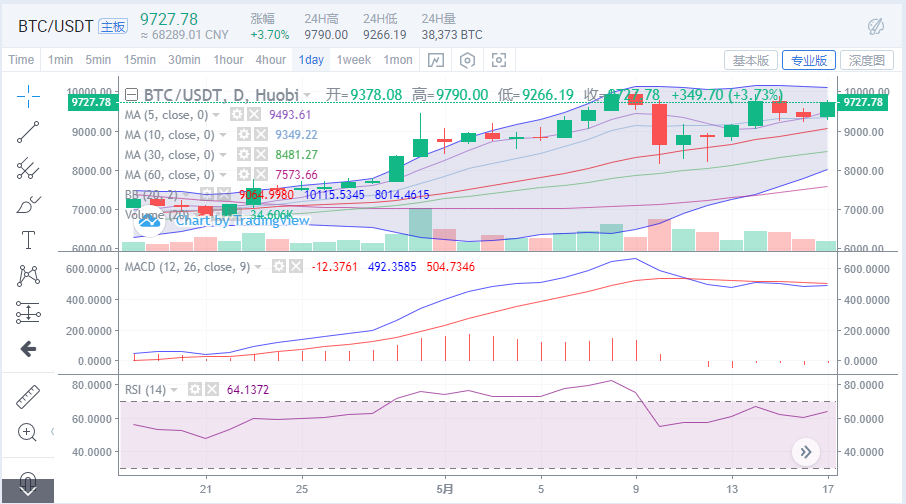Click the 17 date label on time axis
Viewport: 906px width, 504px height.
[x=828, y=489]
